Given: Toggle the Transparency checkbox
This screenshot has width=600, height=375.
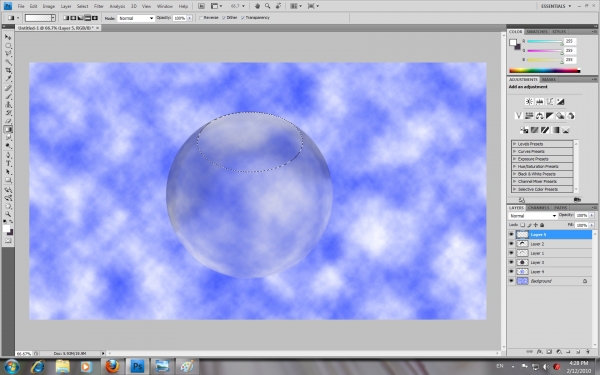Looking at the screenshot, I should click(x=243, y=18).
